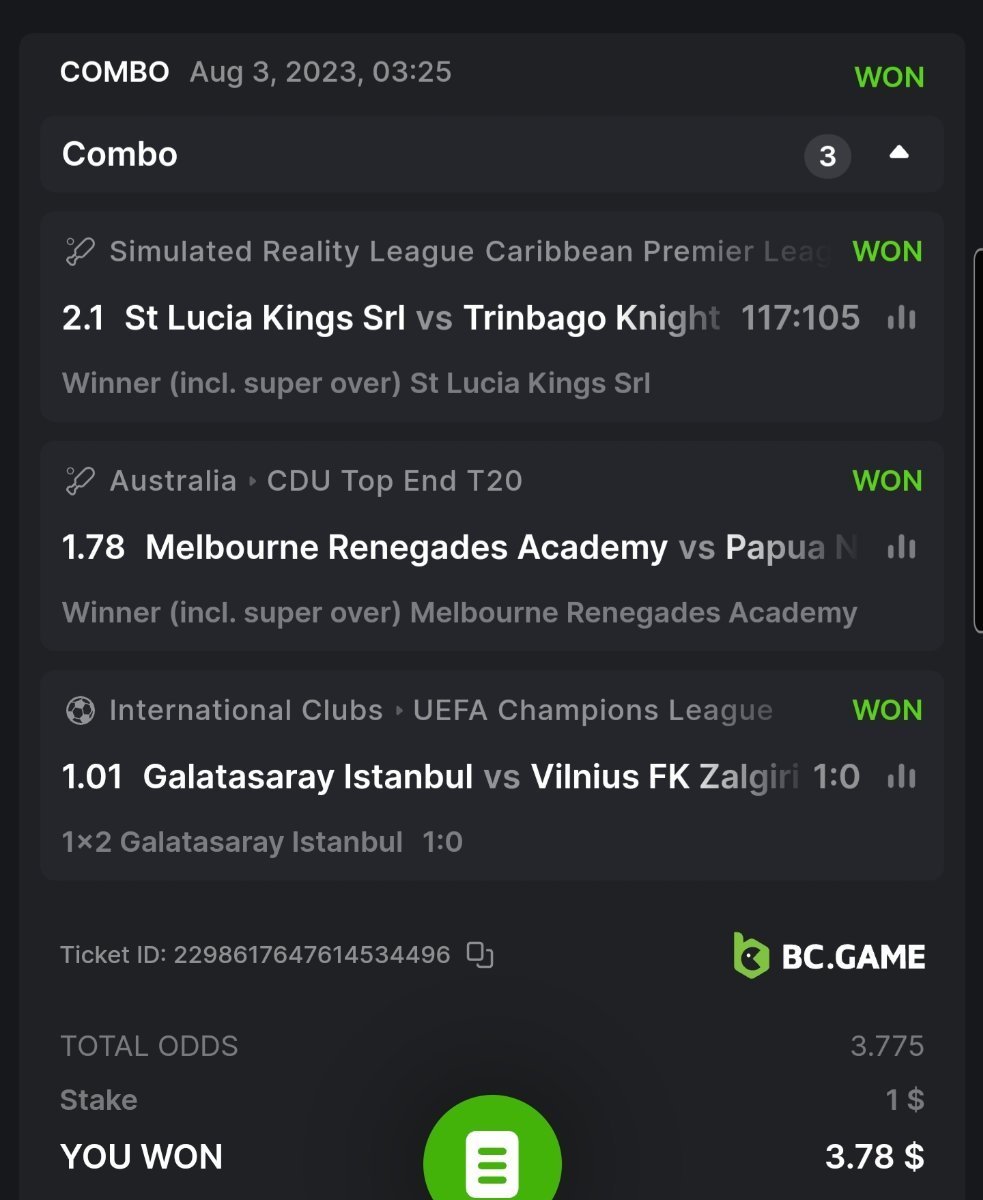The width and height of the screenshot is (983, 1200).
Task: Open the St Lucia Kings Srl match
Action: point(264,318)
